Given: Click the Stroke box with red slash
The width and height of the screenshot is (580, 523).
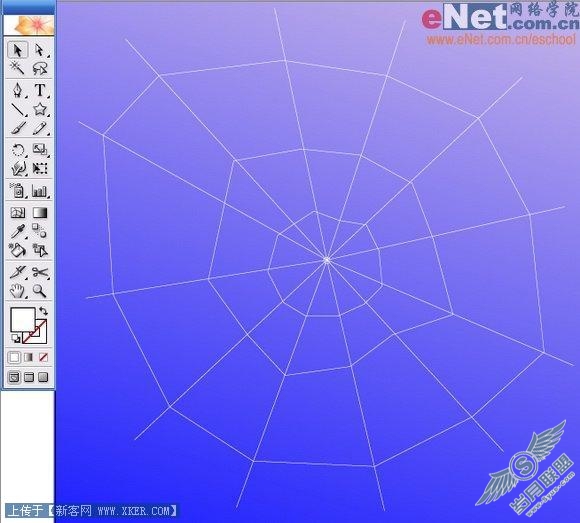Looking at the screenshot, I should click(35, 332).
